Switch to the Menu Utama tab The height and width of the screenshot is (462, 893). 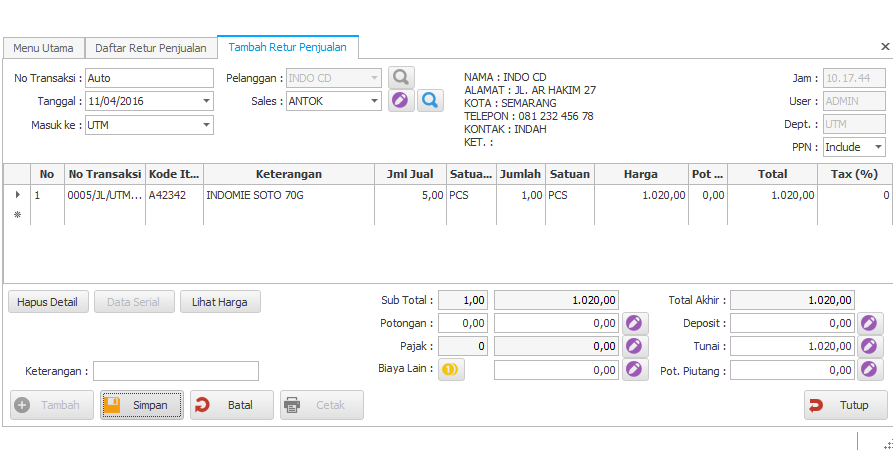pyautogui.click(x=43, y=48)
